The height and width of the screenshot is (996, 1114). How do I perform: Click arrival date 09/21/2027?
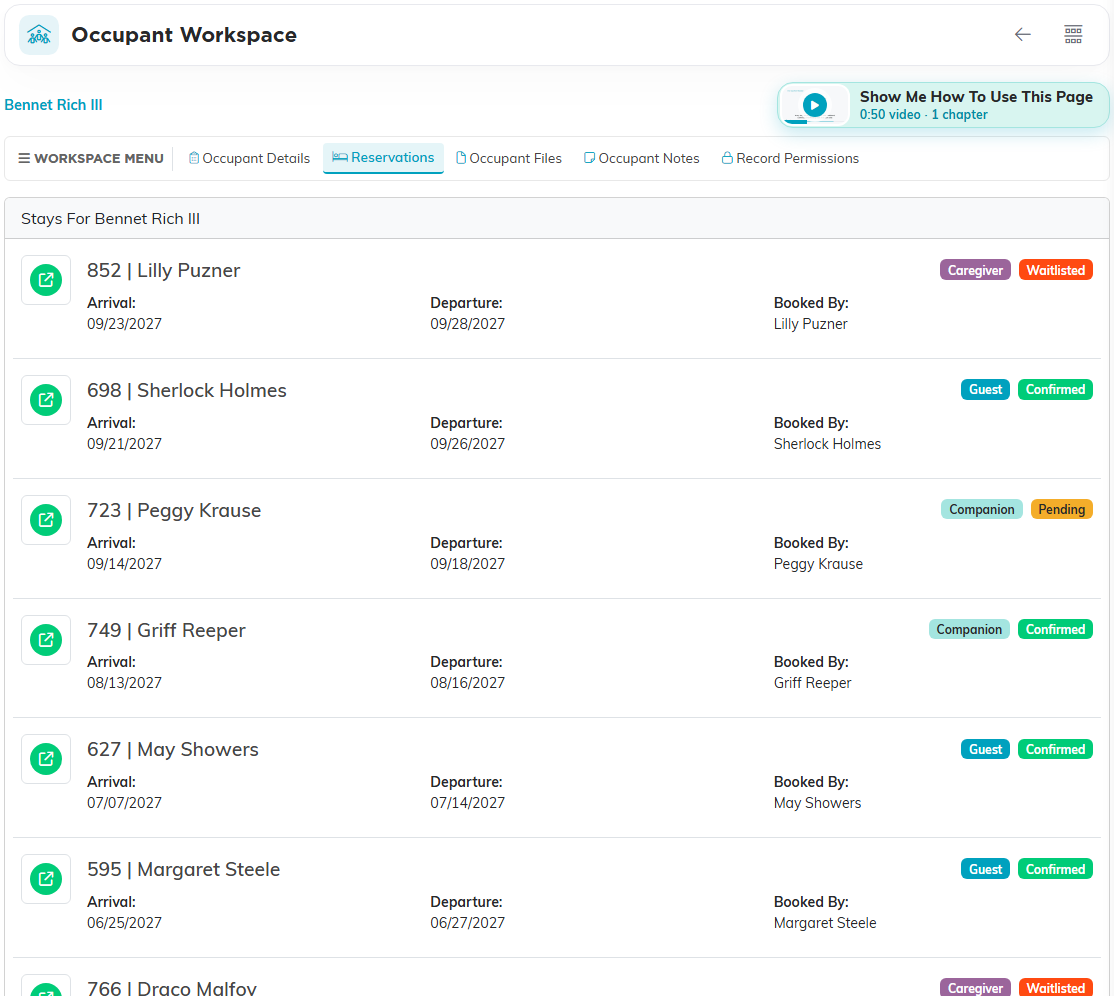coord(124,444)
